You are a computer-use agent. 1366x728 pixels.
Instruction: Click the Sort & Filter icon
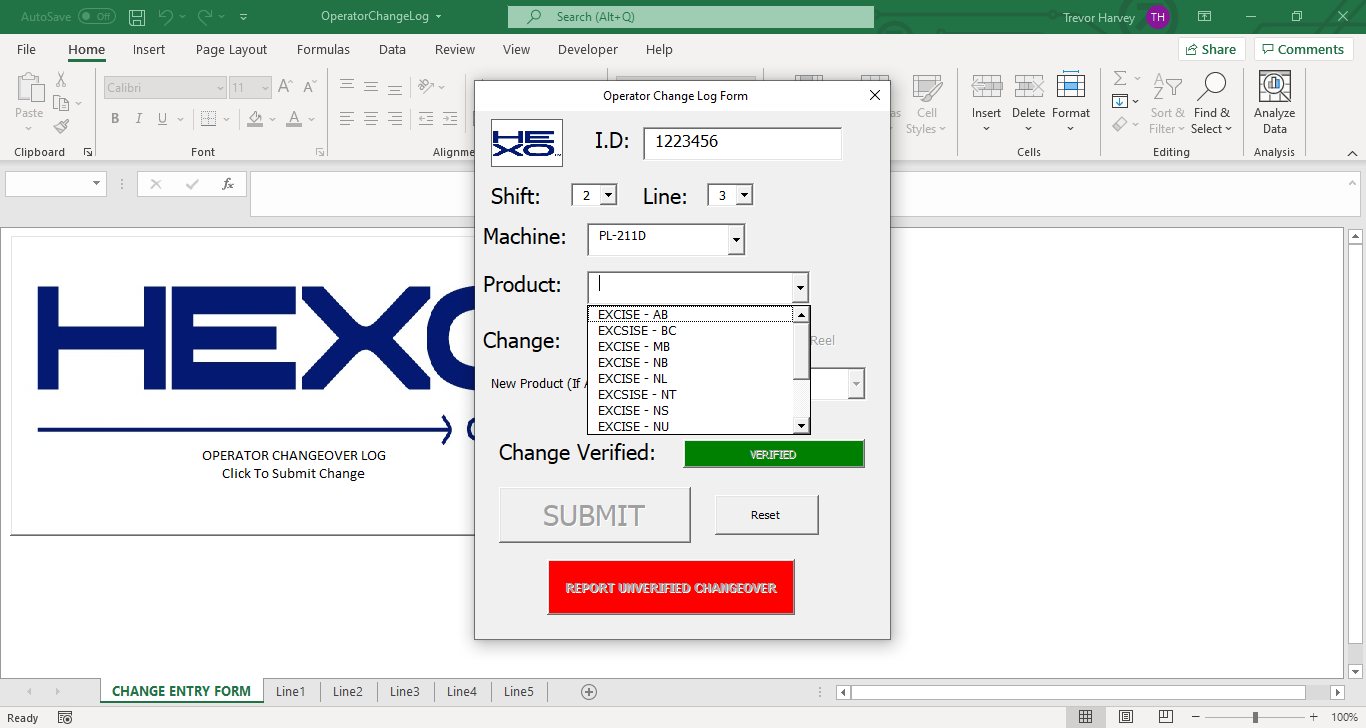(x=1167, y=87)
